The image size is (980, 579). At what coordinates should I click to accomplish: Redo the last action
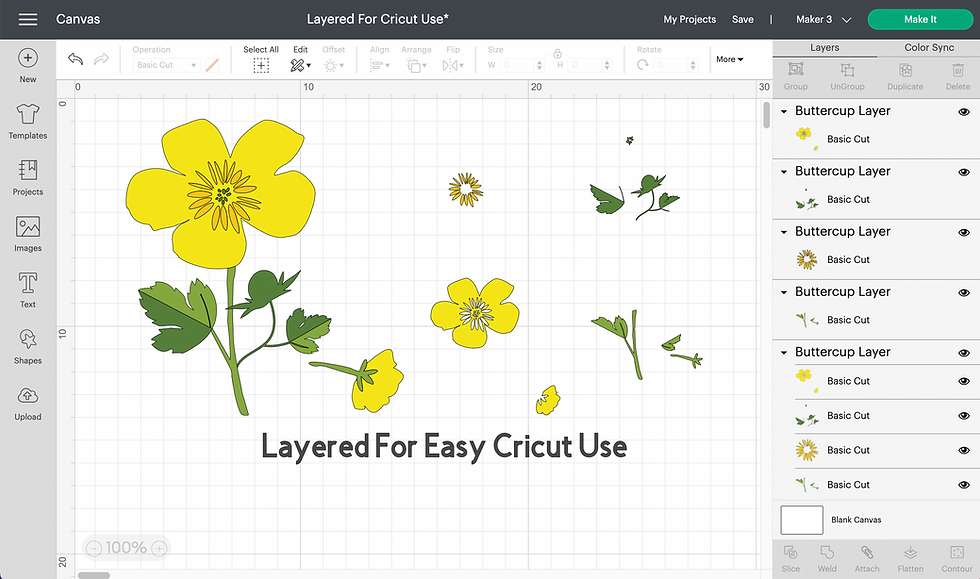click(x=101, y=59)
